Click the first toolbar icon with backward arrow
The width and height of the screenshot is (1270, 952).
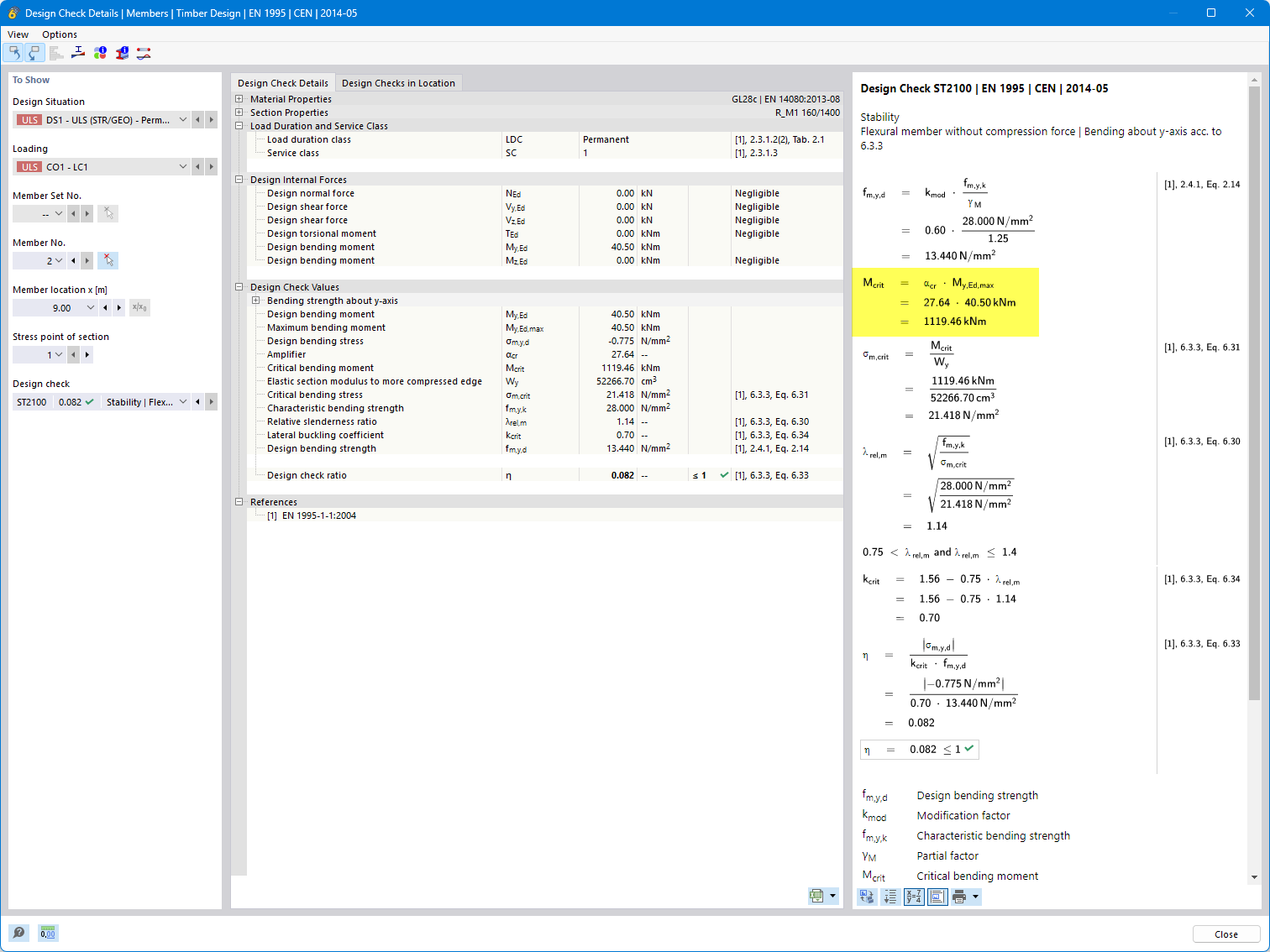[x=14, y=53]
